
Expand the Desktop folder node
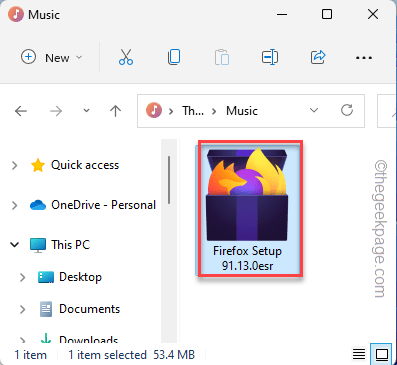tap(23, 277)
